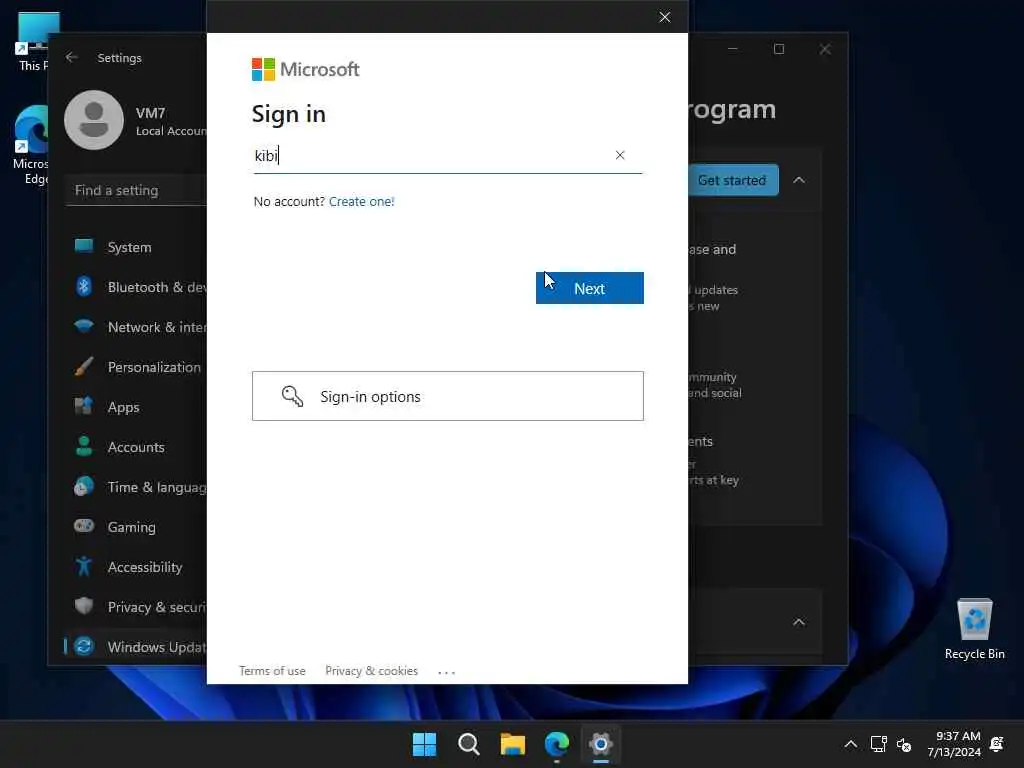
Task: Click the Settings gear on taskbar
Action: coord(601,744)
